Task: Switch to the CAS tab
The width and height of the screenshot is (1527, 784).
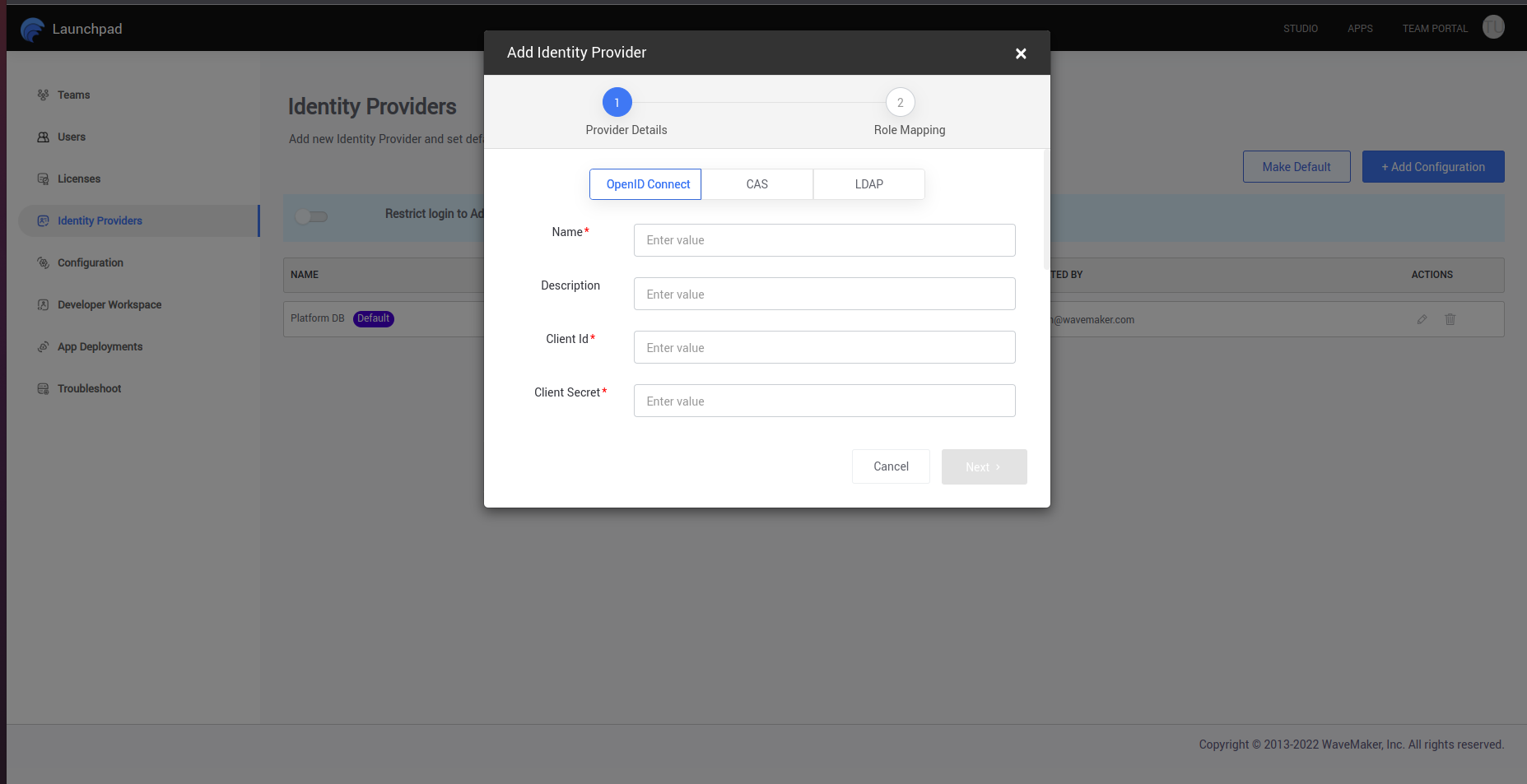Action: point(757,184)
